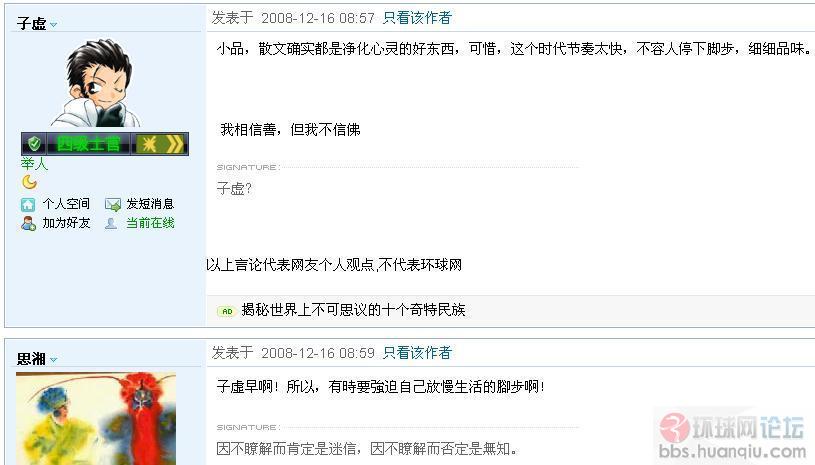
Task: Click the 加为好友 add-friend icon
Action: pyautogui.click(x=28, y=223)
